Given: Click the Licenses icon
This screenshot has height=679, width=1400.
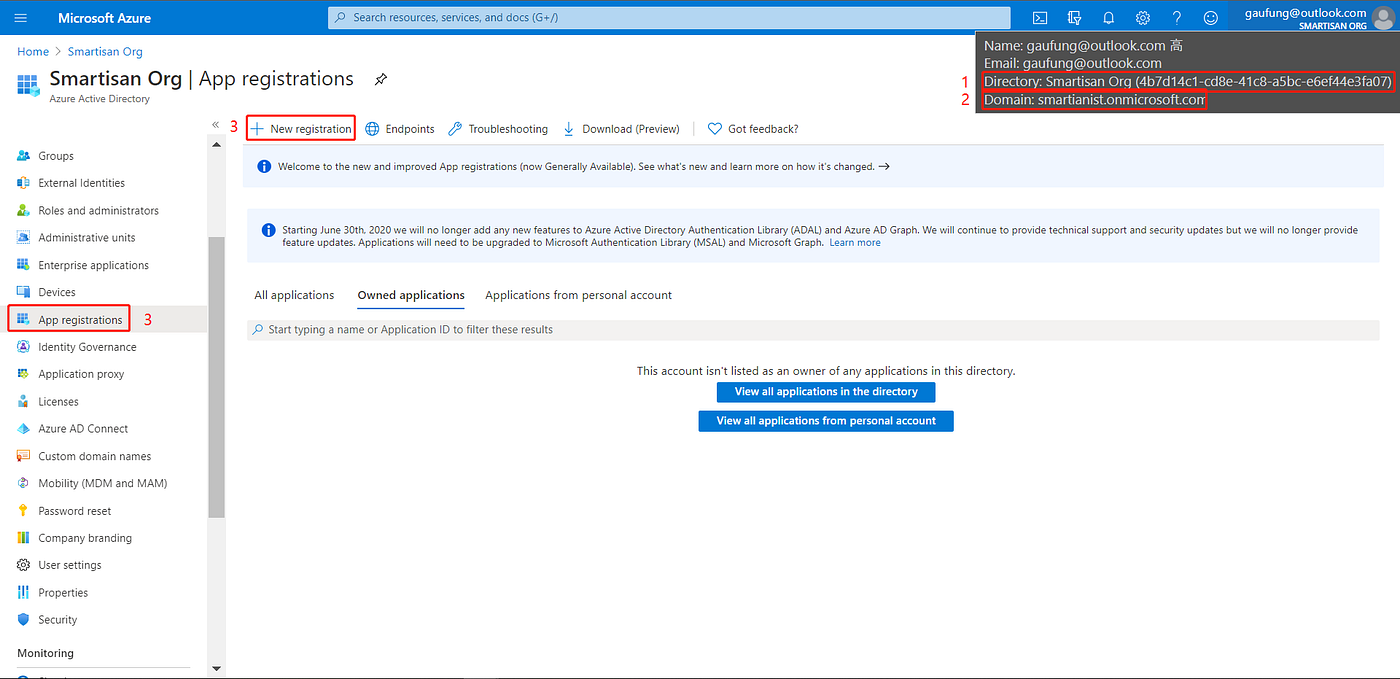Looking at the screenshot, I should tap(23, 401).
